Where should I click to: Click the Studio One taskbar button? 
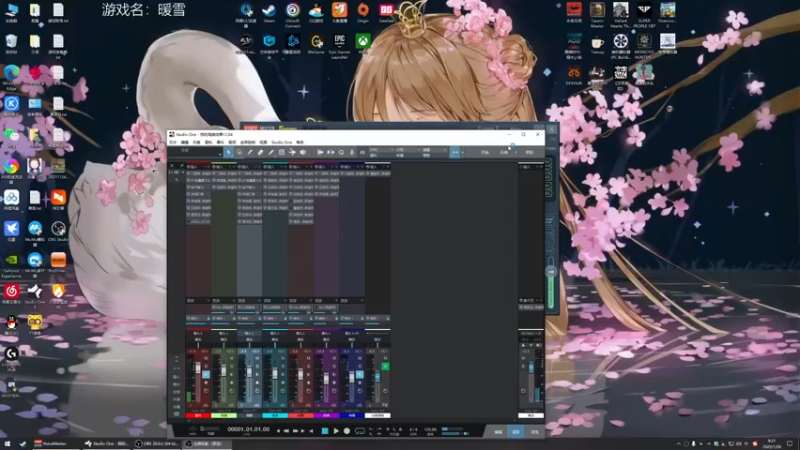point(107,444)
